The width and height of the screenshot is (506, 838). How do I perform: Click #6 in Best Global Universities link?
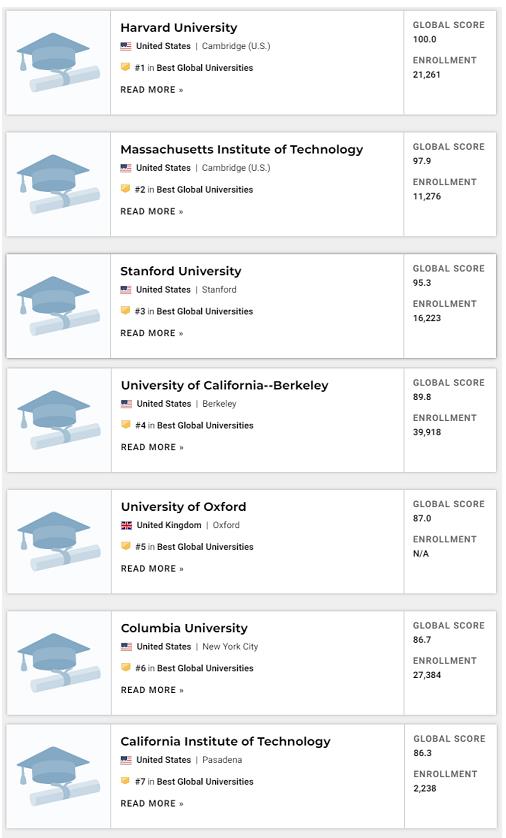coord(194,668)
